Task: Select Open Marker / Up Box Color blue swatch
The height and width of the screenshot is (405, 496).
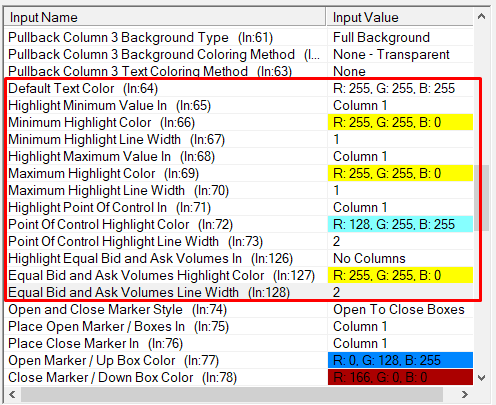Action: [x=400, y=360]
